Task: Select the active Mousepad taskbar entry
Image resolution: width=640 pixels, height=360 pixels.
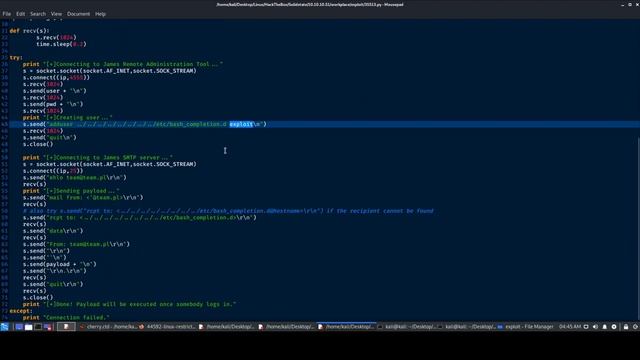Action: click(x=347, y=327)
